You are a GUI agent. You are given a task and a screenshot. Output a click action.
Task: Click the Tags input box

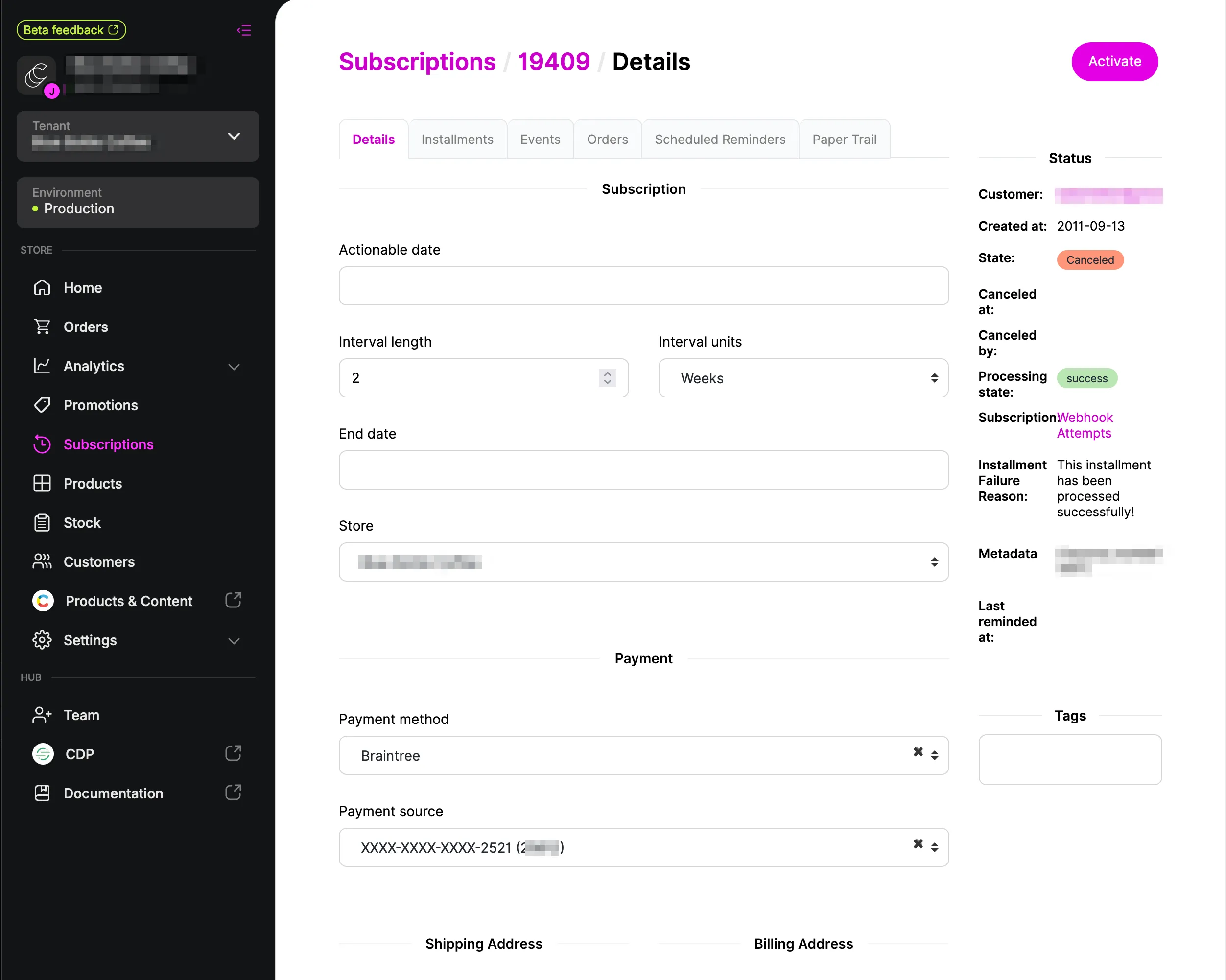[1070, 759]
